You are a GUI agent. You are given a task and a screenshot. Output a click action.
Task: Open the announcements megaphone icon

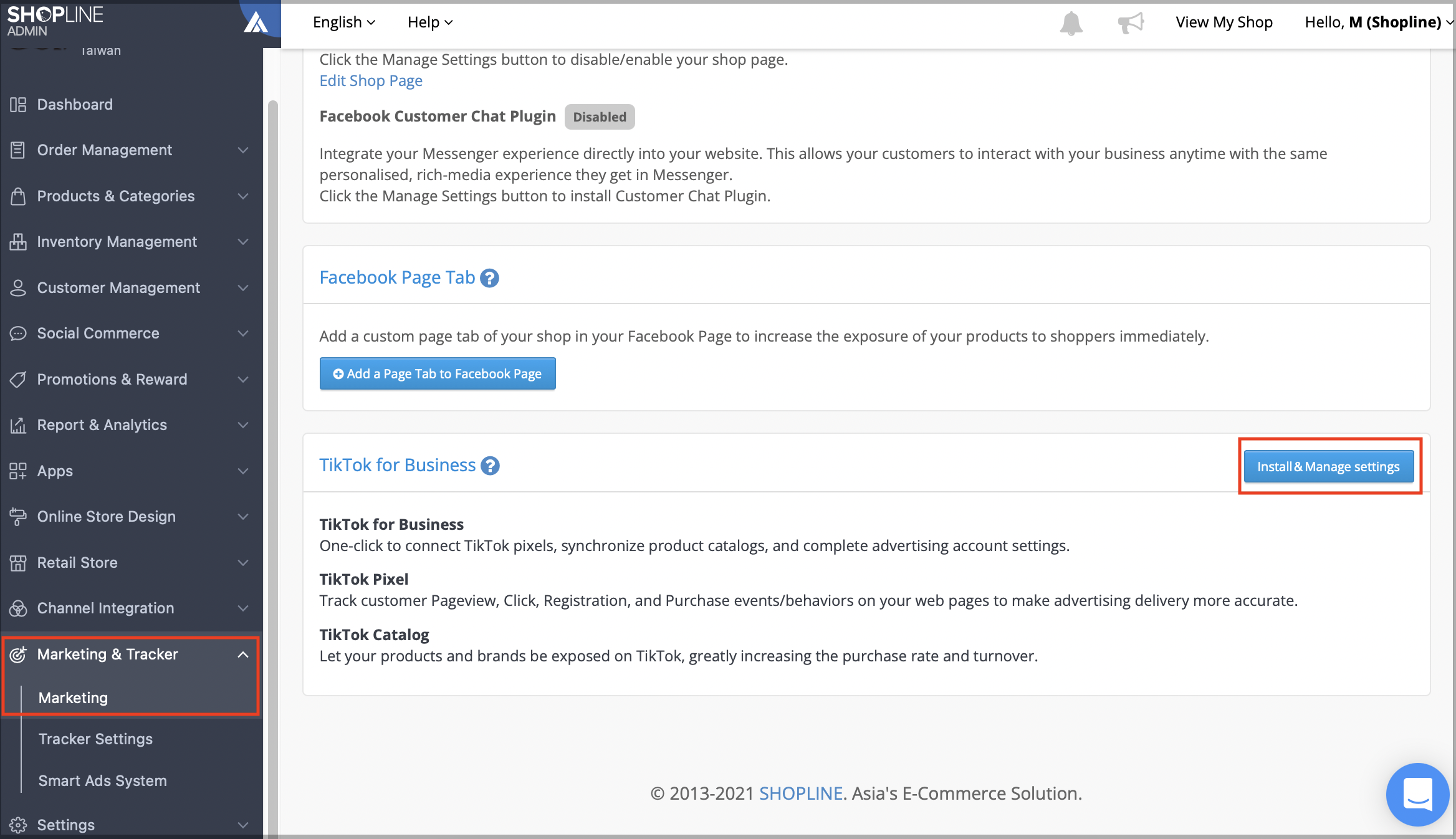pos(1131,23)
